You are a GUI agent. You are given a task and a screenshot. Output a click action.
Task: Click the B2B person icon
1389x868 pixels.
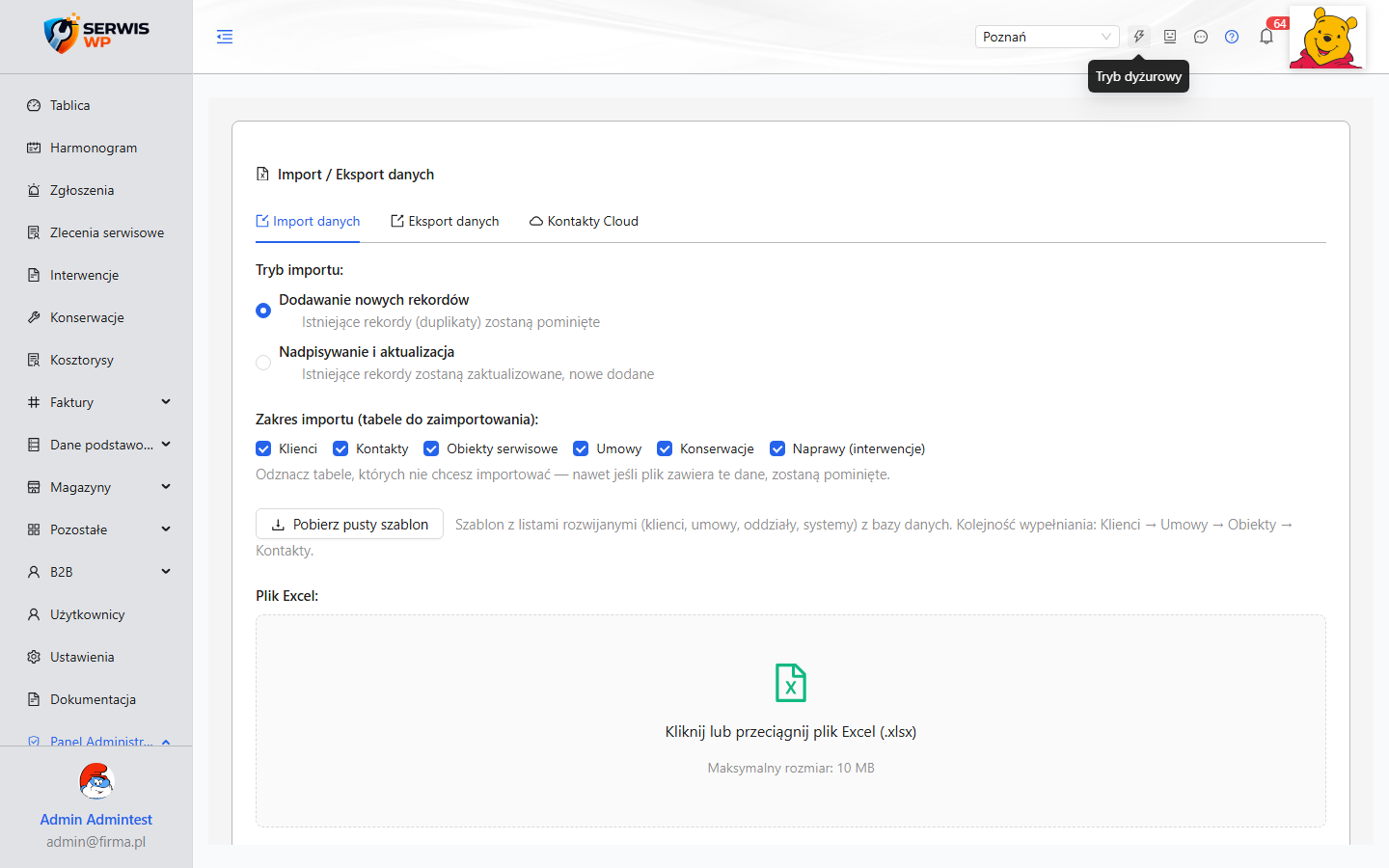(x=34, y=572)
